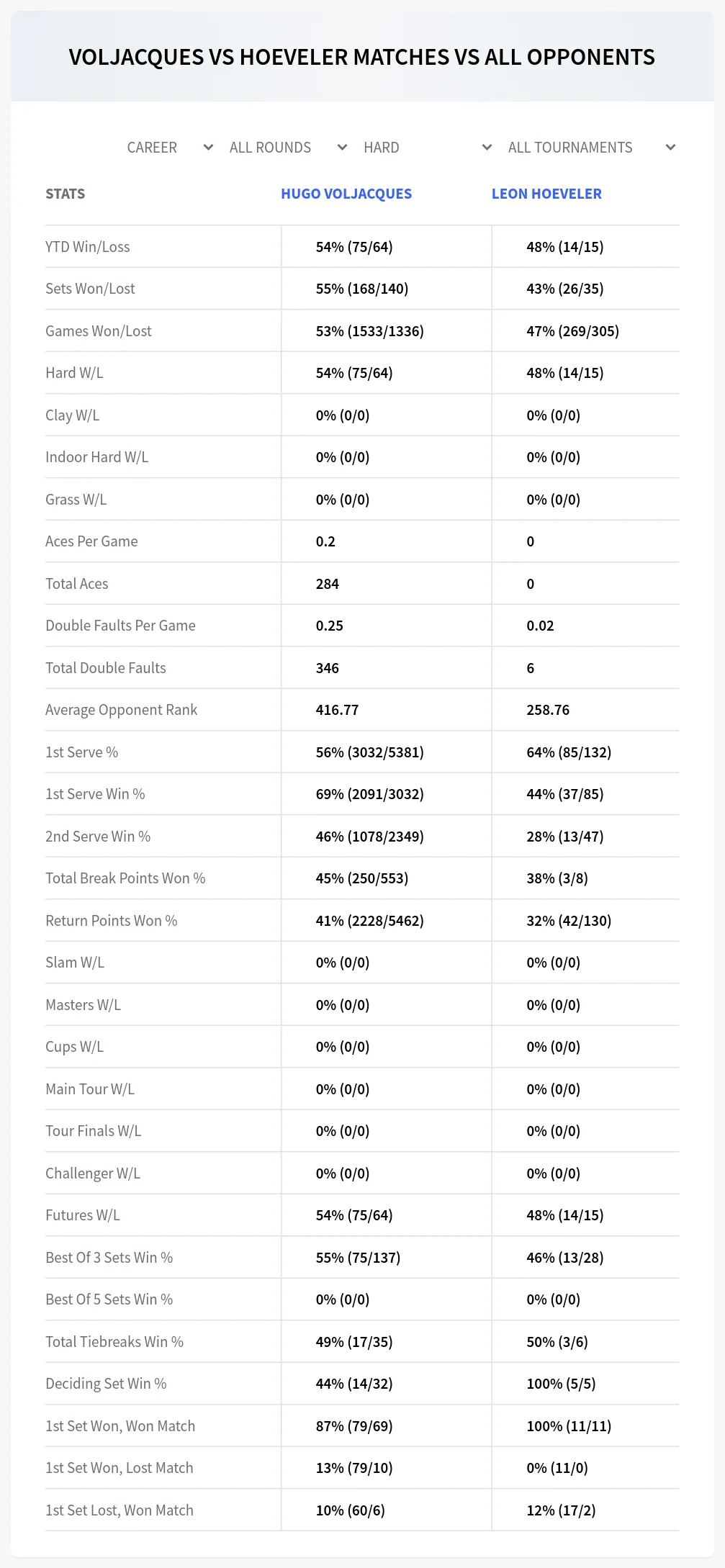Open Leon Hoeveler player link
Viewport: 725px width, 1568px height.
pyautogui.click(x=546, y=194)
